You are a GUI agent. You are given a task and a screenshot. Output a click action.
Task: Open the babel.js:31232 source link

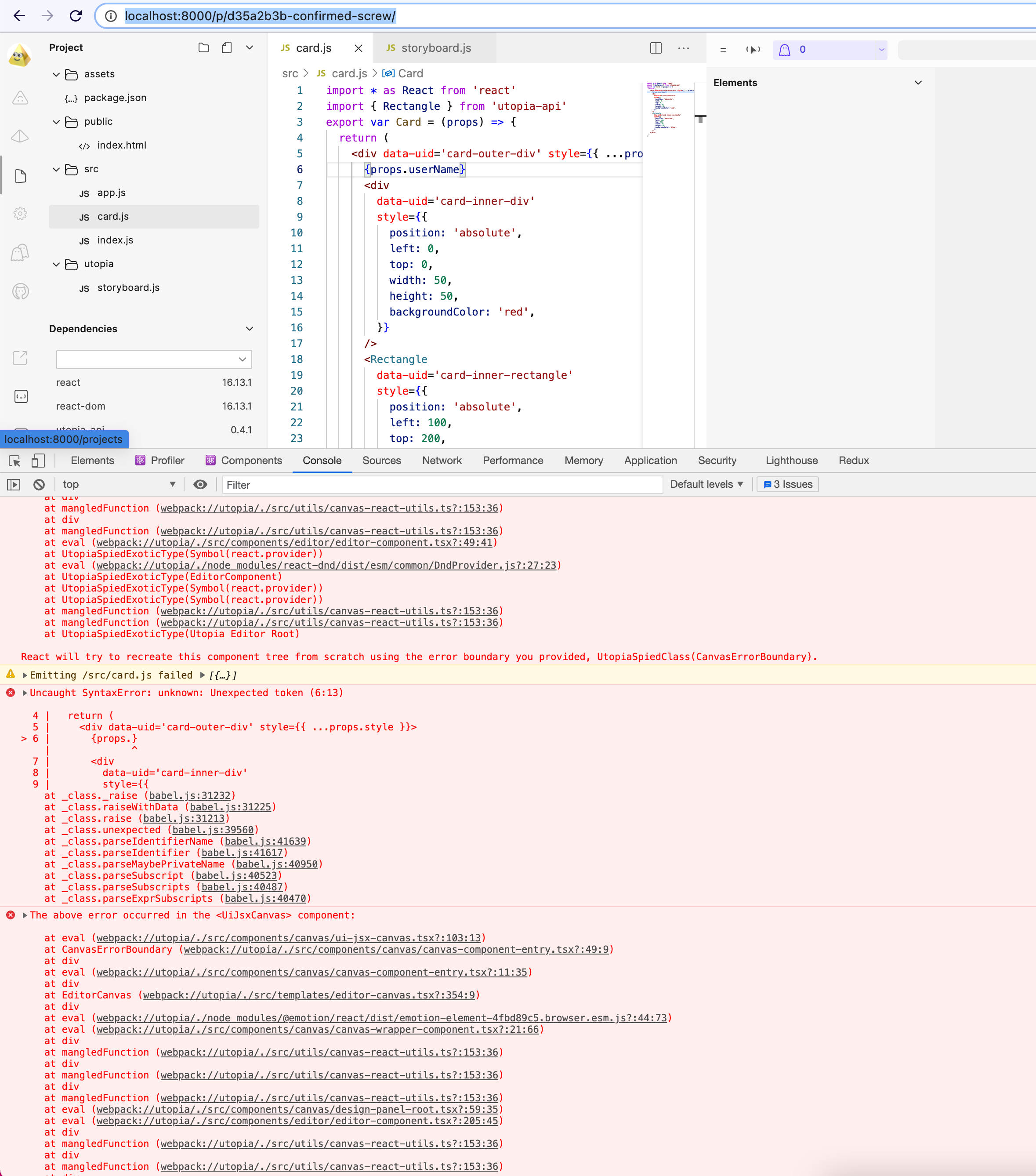click(x=190, y=796)
